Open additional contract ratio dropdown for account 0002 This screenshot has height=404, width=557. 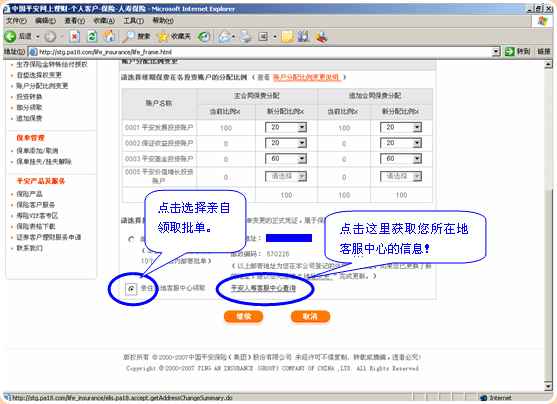417,143
